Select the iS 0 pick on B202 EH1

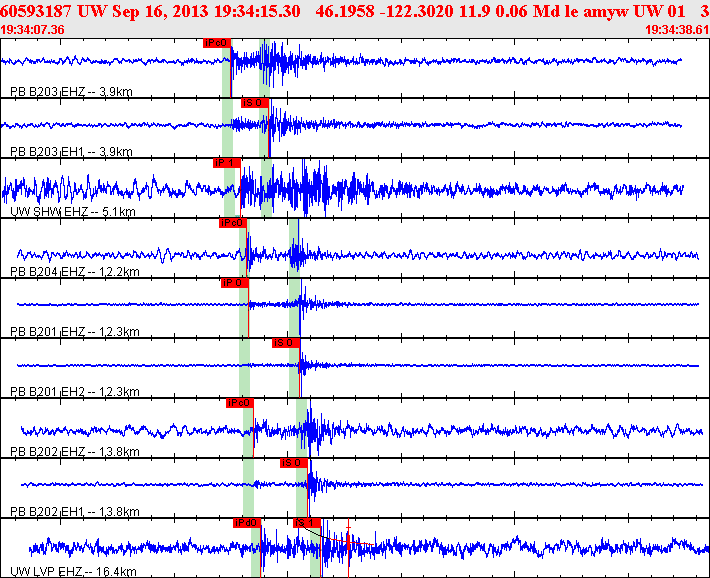[294, 463]
